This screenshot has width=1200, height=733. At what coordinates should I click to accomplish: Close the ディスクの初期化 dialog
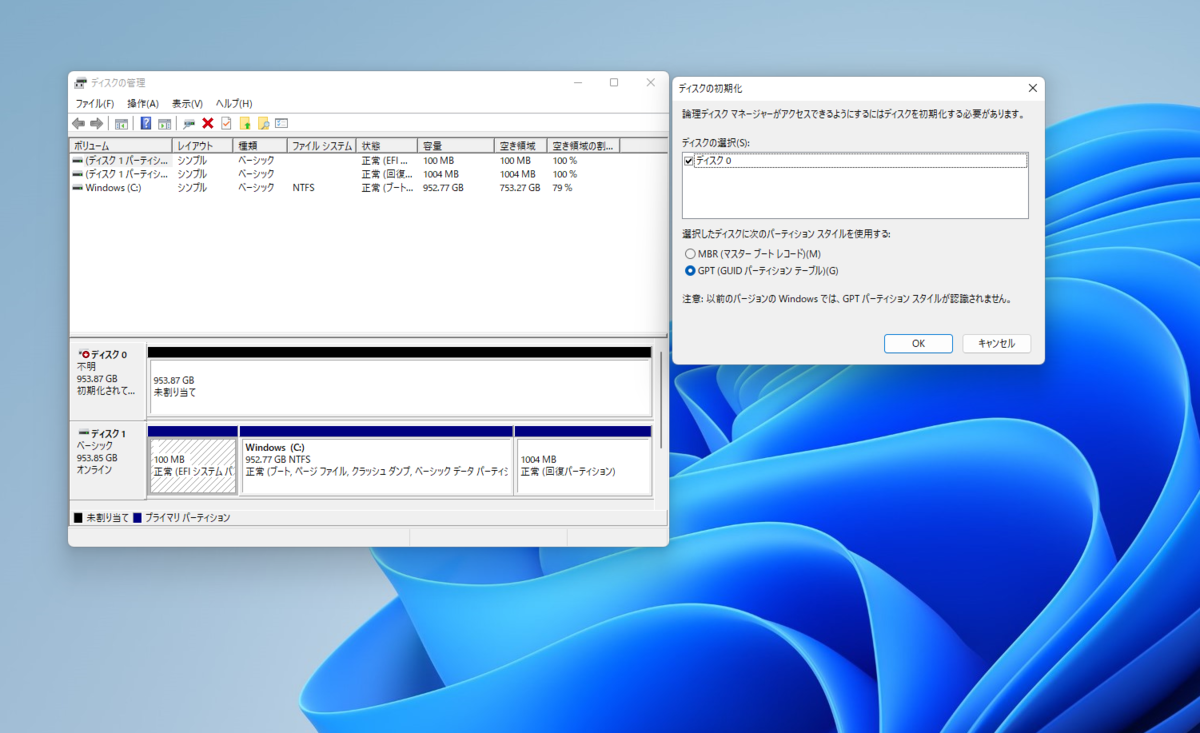(x=1032, y=88)
